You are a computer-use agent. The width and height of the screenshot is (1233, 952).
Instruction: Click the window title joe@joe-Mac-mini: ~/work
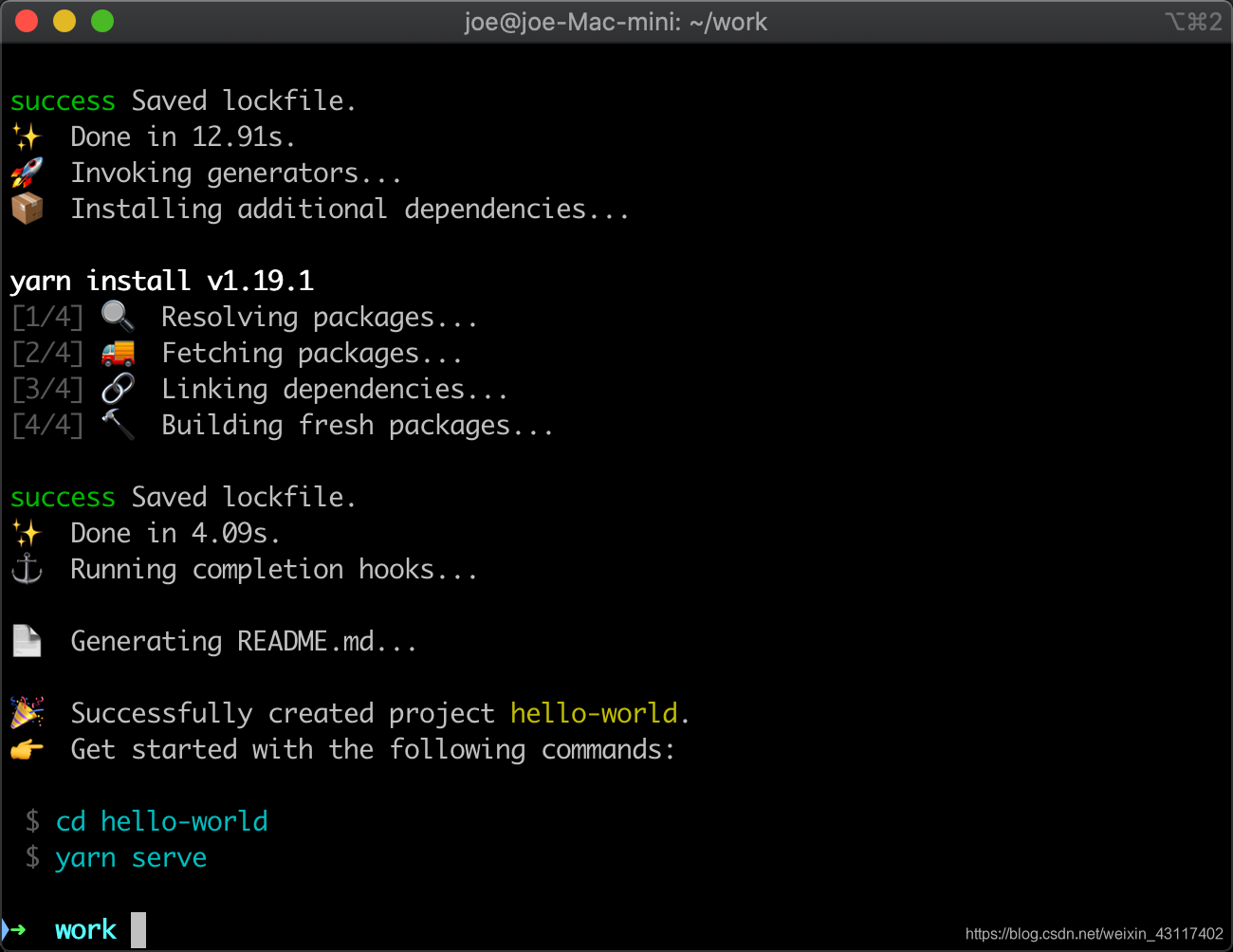616,22
